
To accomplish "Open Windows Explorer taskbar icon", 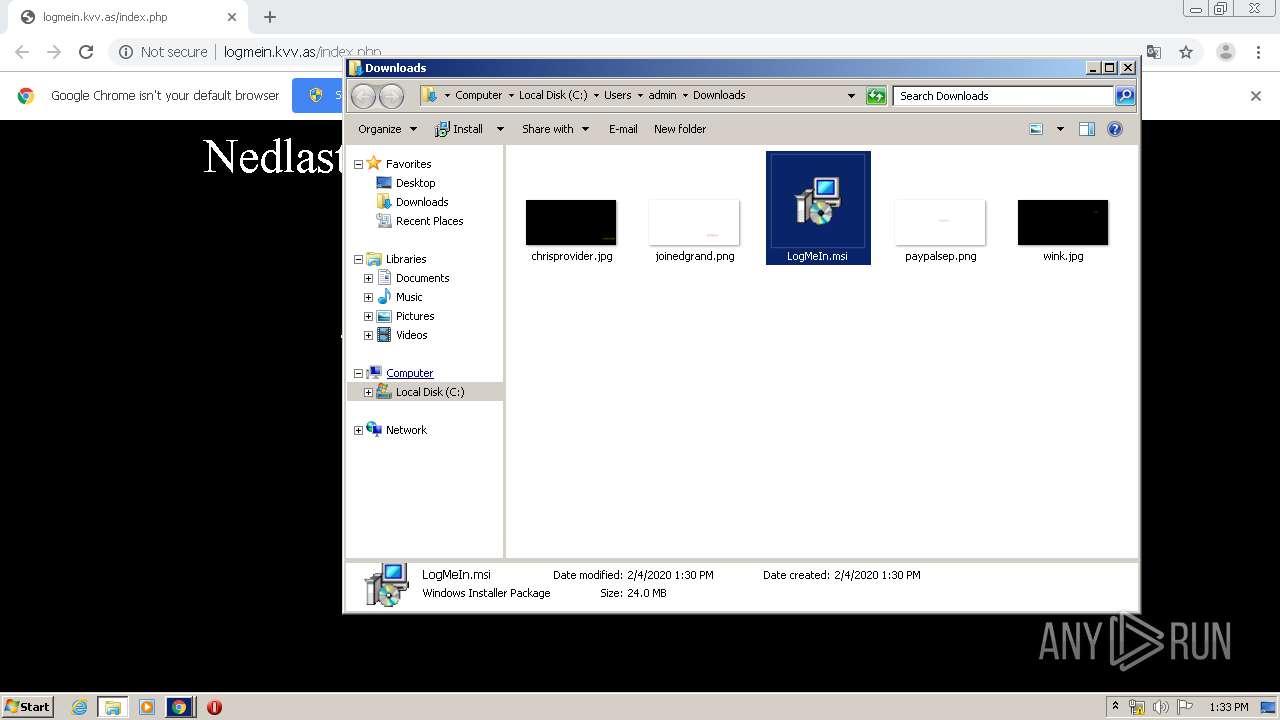I will click(x=112, y=707).
